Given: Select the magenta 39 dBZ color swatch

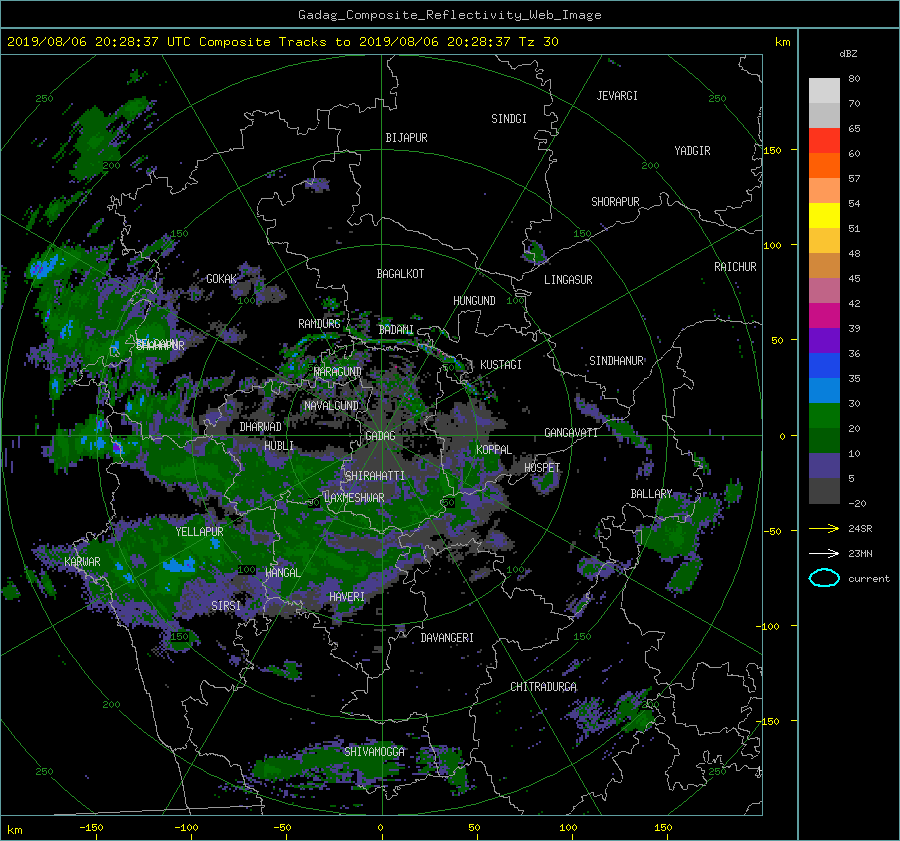Looking at the screenshot, I should pos(824,316).
